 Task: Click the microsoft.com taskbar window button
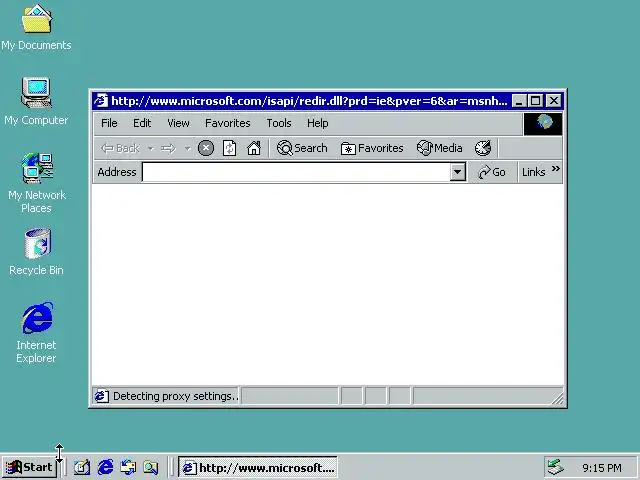pos(258,467)
